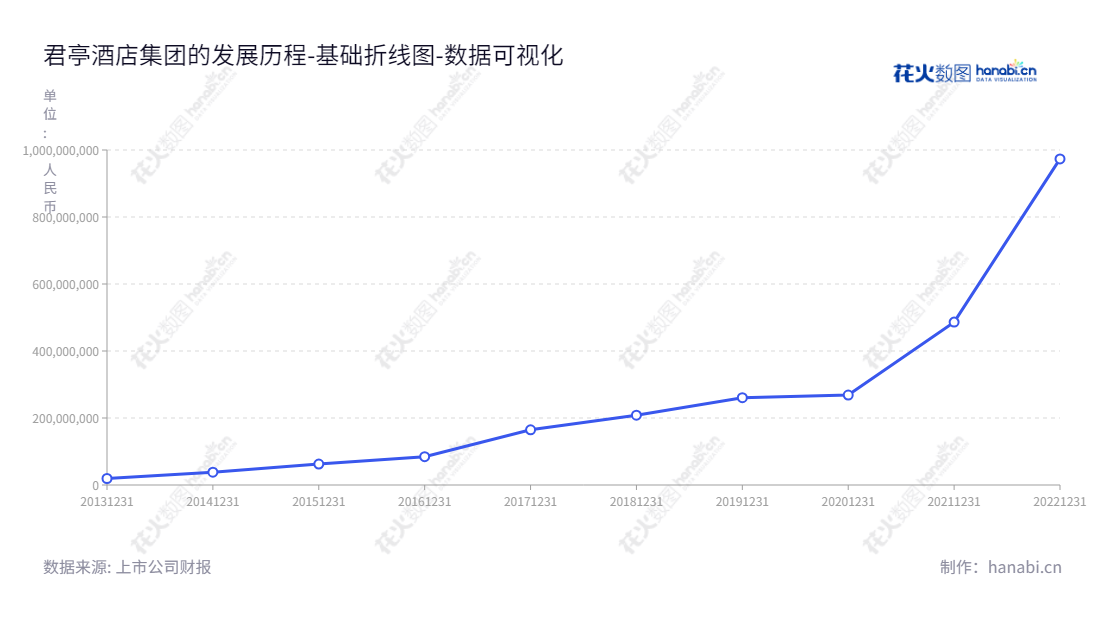Screen dimensions: 1100x620
Task: Select the highest data point for 20221231
Action: 1060,158
